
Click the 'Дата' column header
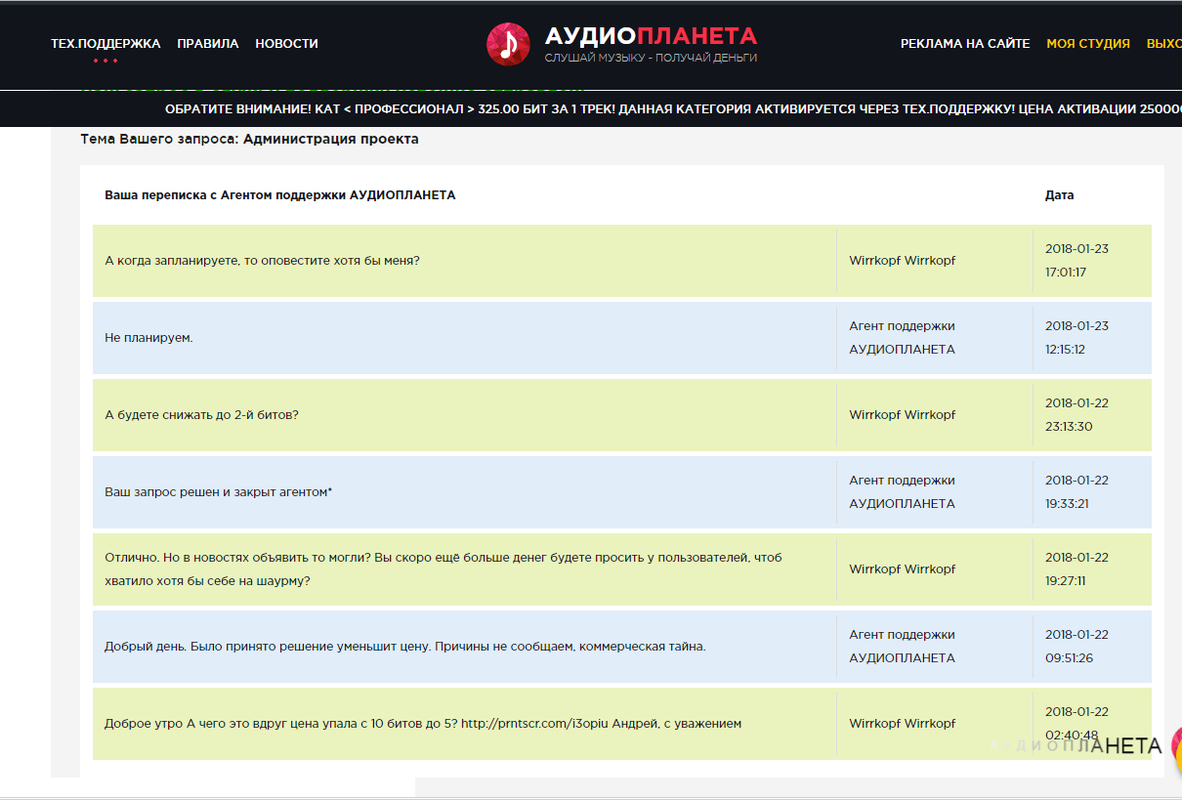pyautogui.click(x=1059, y=195)
